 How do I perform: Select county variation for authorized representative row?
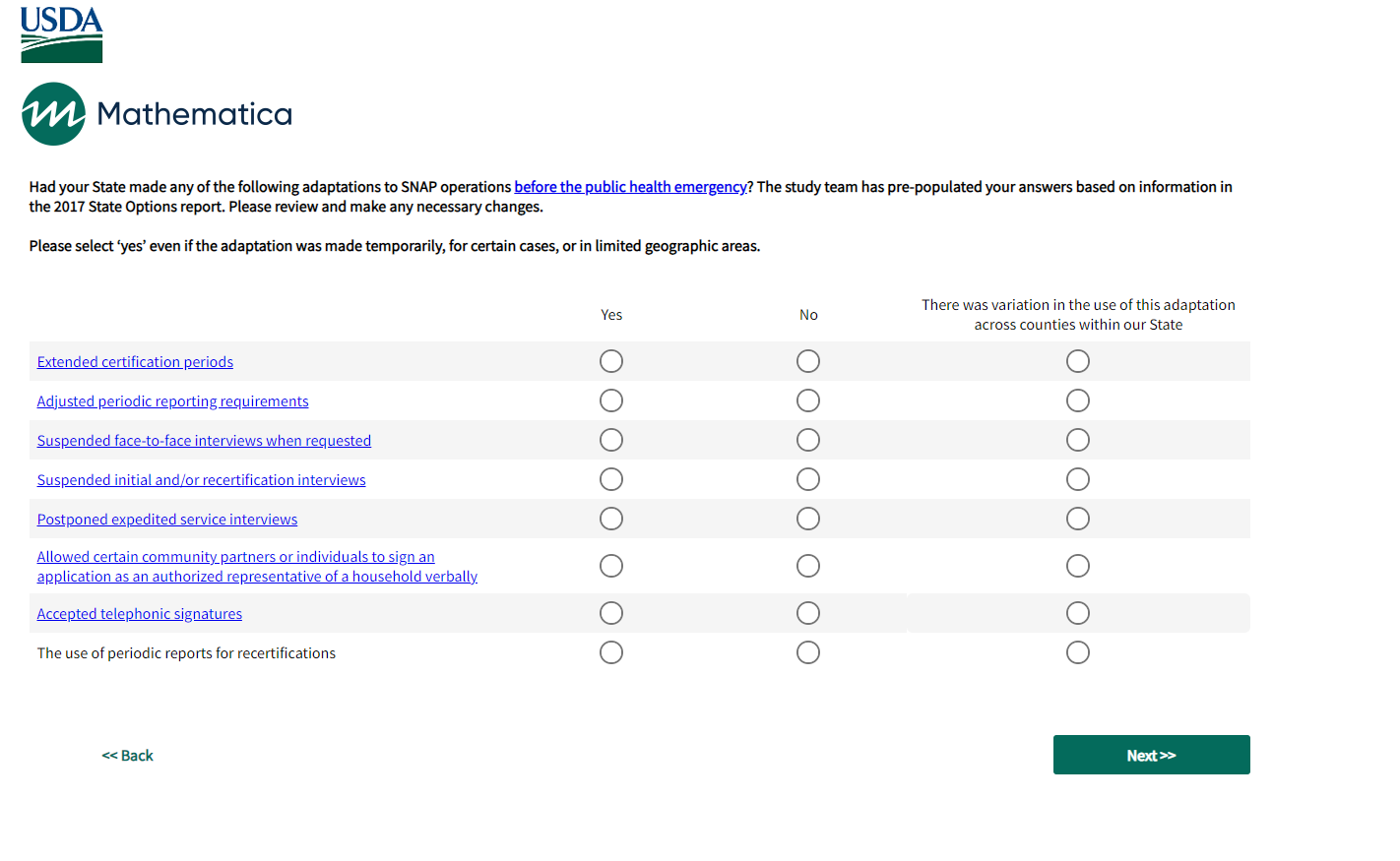pyautogui.click(x=1078, y=566)
